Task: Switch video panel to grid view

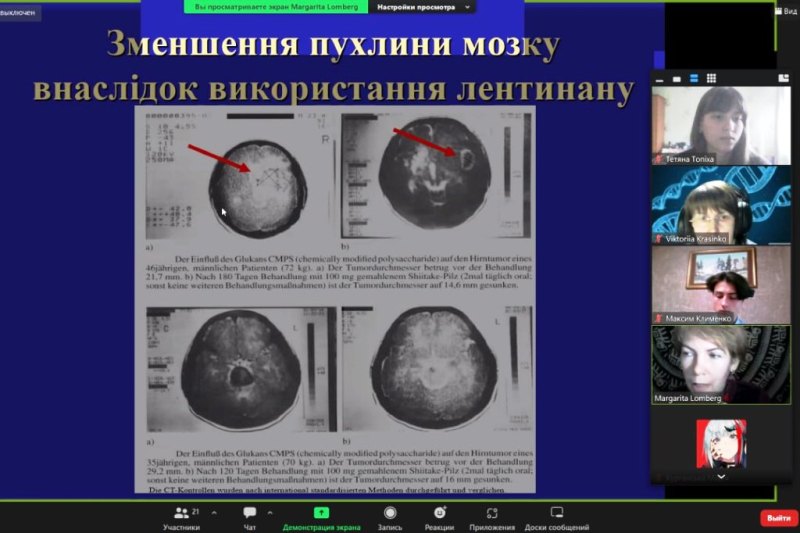Action: coord(711,79)
